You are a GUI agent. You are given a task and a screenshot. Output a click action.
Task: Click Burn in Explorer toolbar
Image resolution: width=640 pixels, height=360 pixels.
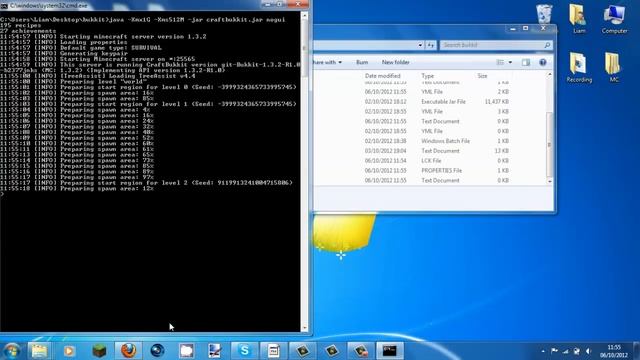pos(362,62)
